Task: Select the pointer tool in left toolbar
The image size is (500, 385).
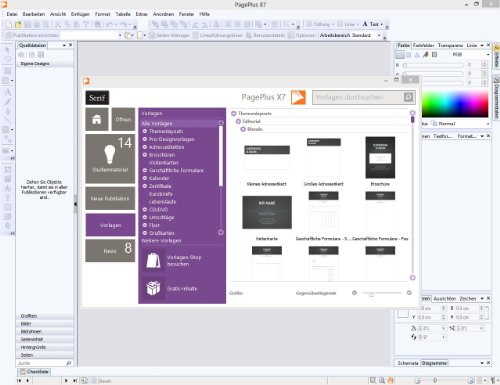Action: (x=7, y=50)
